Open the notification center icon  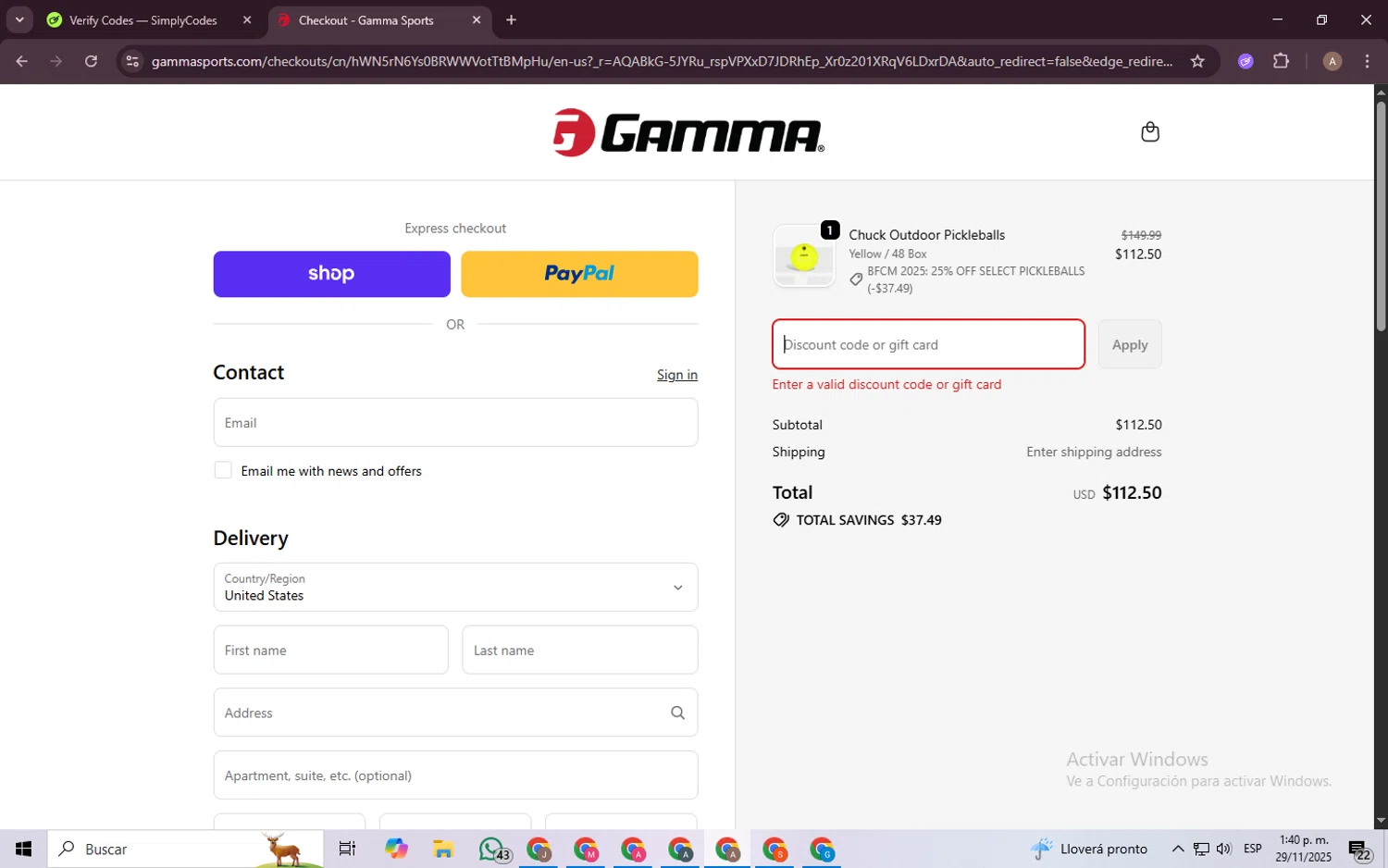click(x=1358, y=849)
